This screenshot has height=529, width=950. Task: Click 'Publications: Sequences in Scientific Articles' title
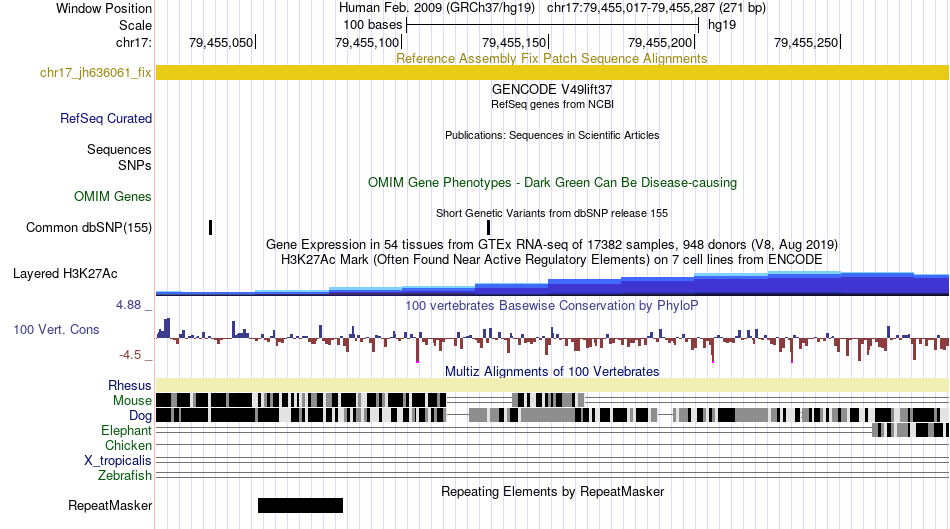552,135
